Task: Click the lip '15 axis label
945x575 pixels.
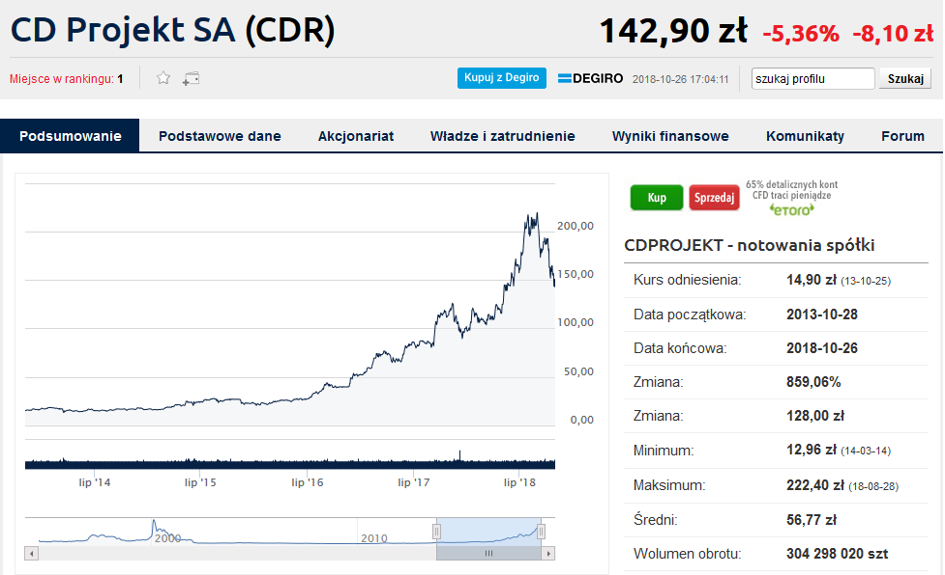Action: (200, 482)
